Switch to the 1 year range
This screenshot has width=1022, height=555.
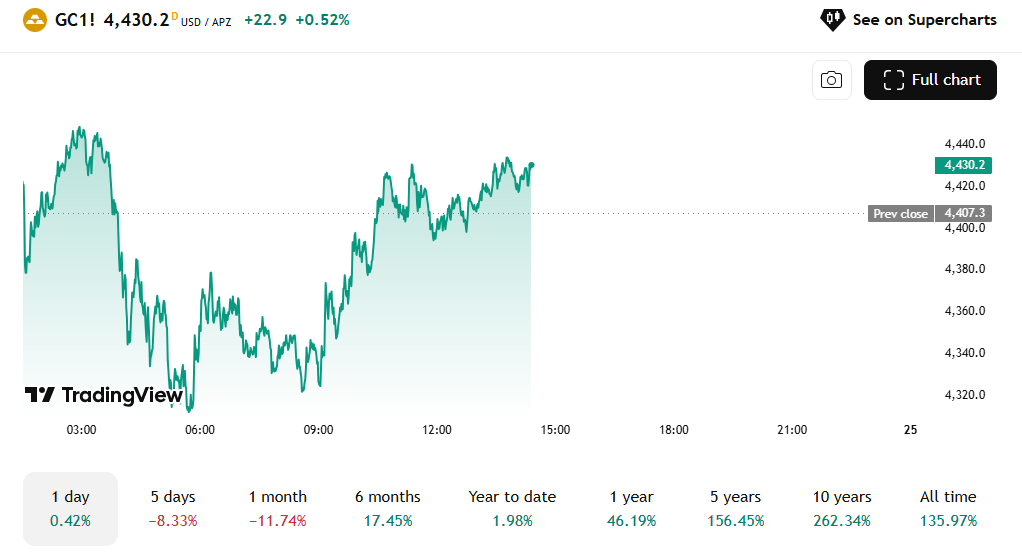point(632,508)
